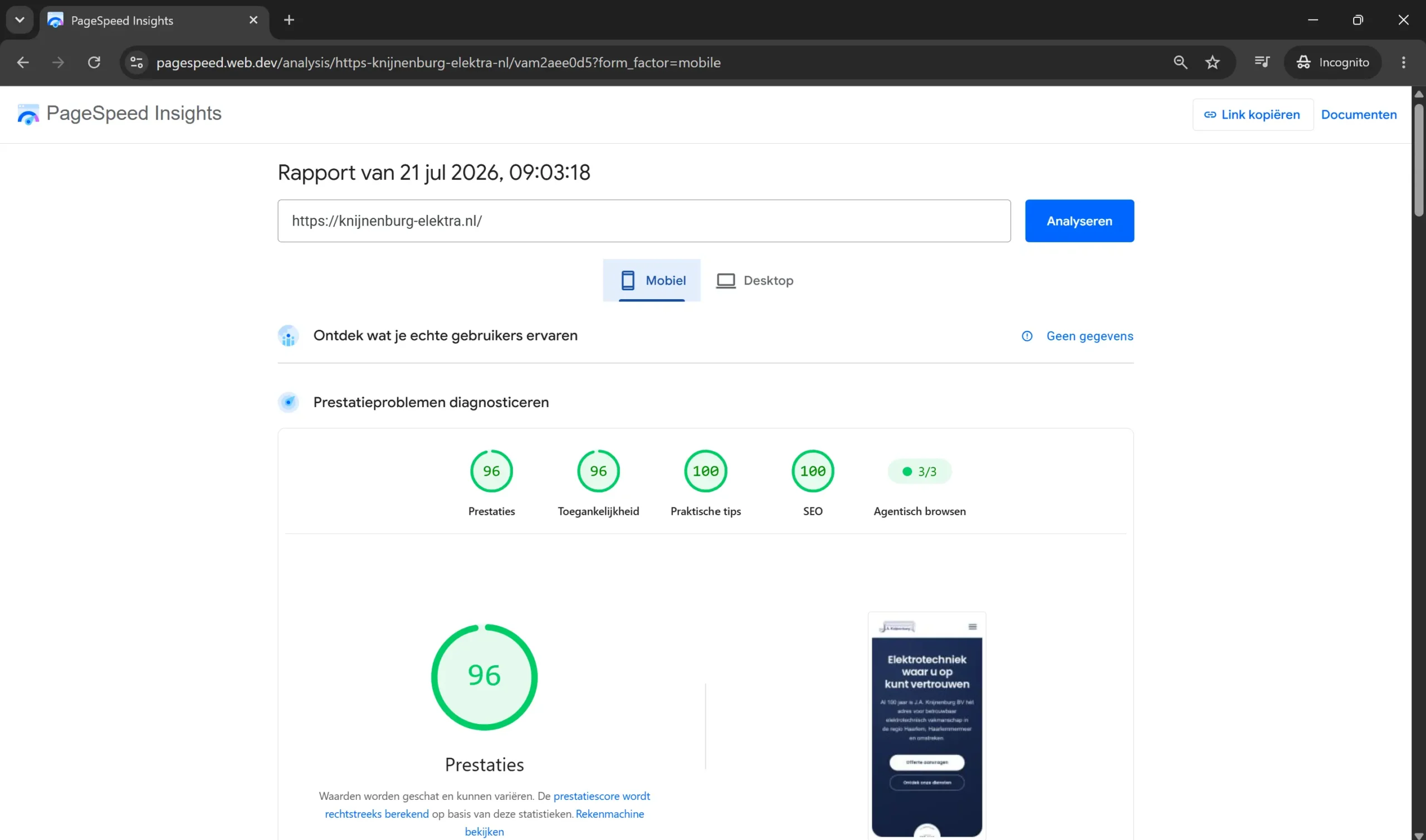Click the mobile page screenshot thumbnail

(x=927, y=726)
